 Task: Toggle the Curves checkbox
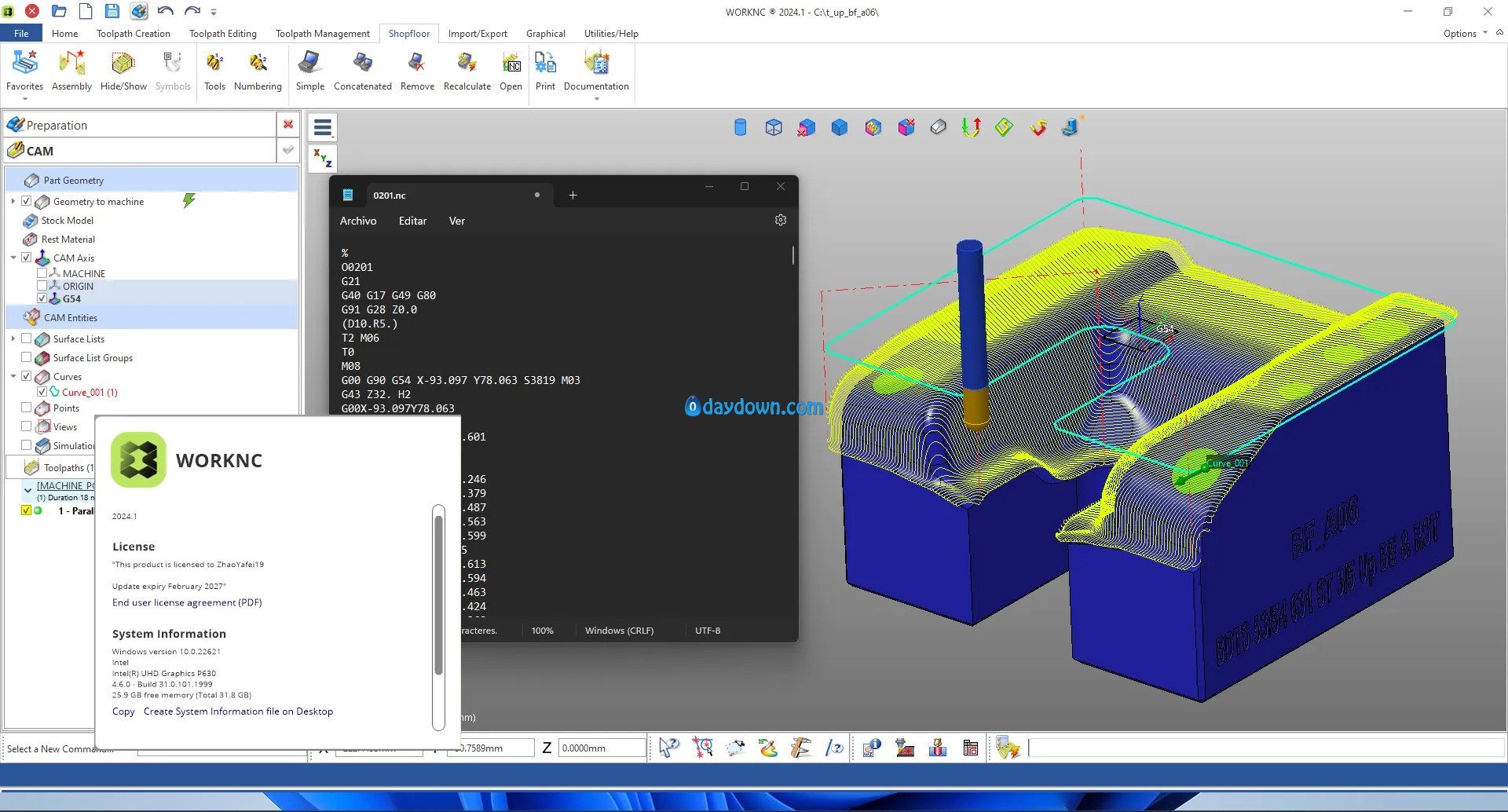pyautogui.click(x=27, y=376)
